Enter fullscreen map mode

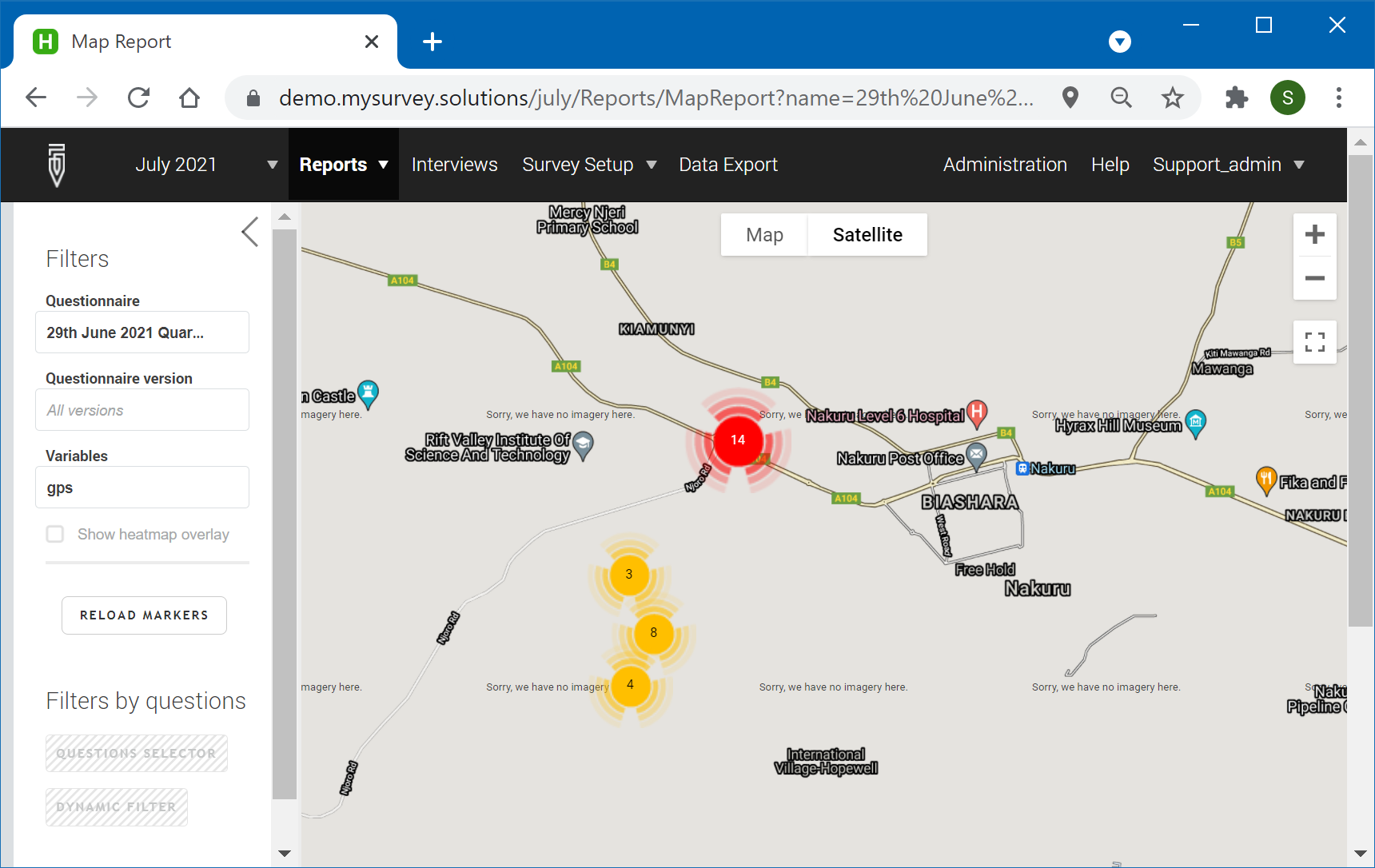[x=1315, y=341]
